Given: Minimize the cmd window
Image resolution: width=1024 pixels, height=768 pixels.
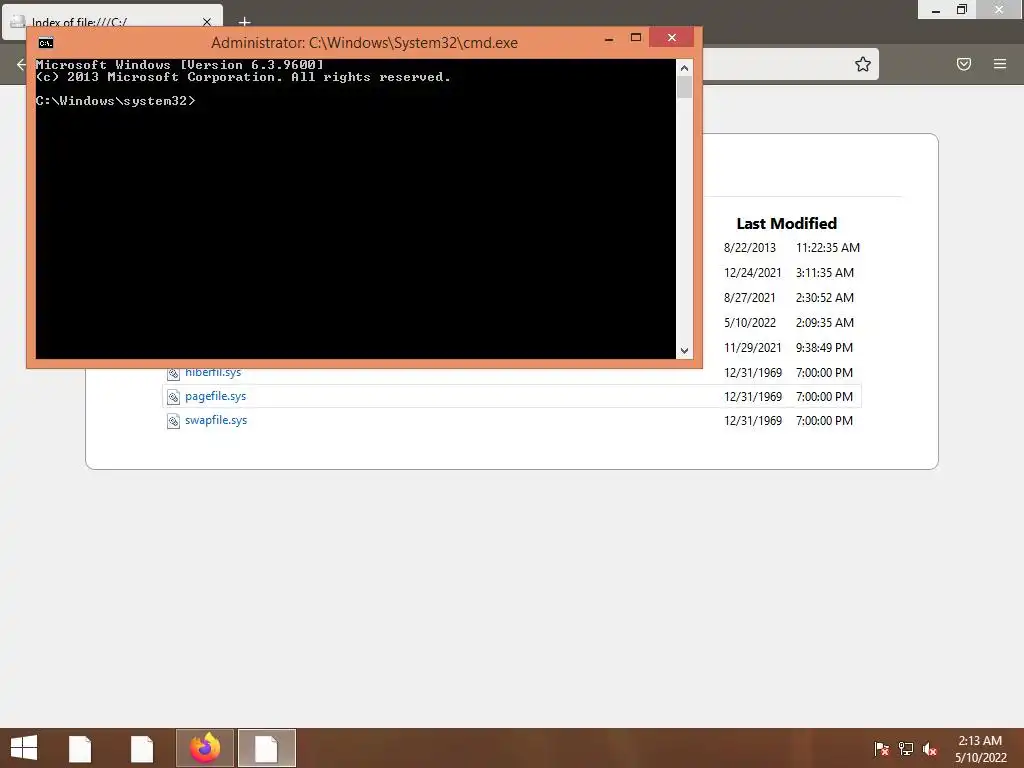Looking at the screenshot, I should coord(609,38).
